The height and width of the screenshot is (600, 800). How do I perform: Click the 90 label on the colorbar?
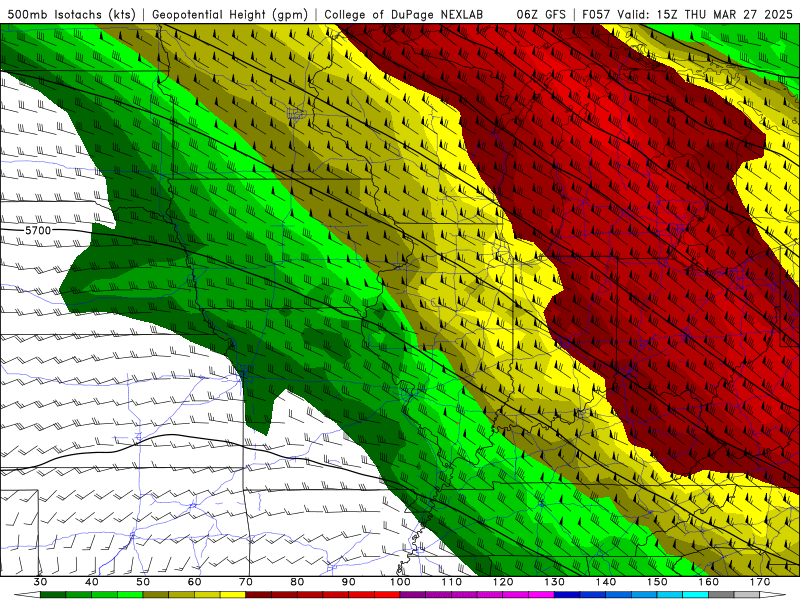[349, 582]
